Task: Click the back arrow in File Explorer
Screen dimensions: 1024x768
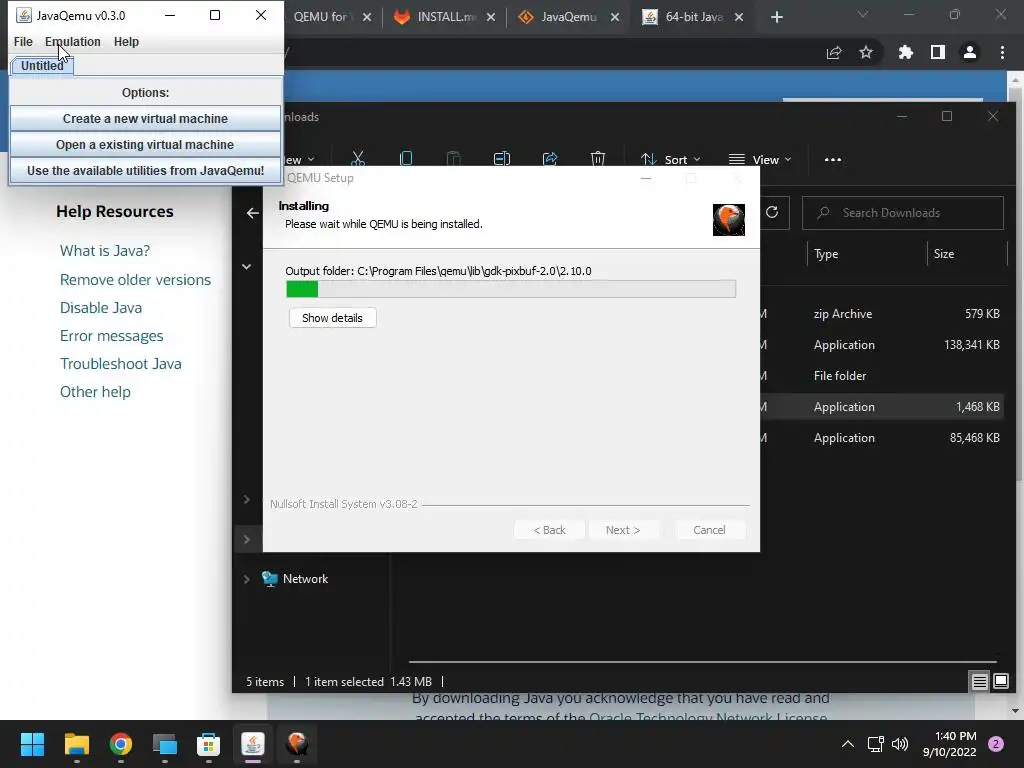Action: pos(253,213)
